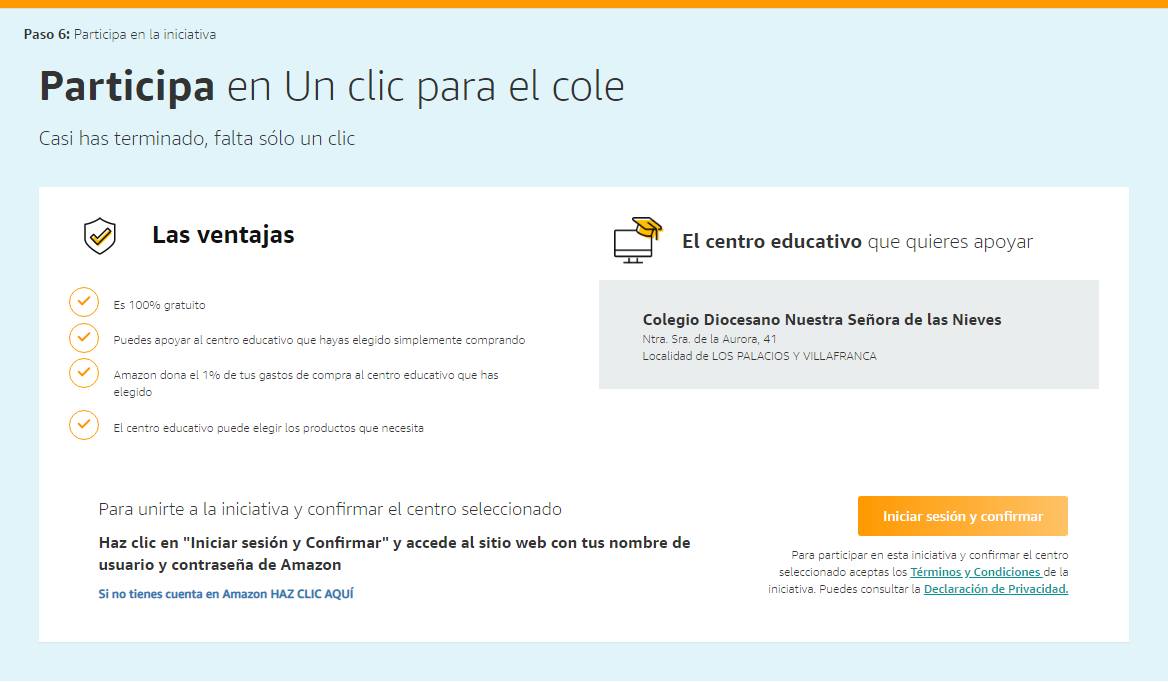Click the checkmark icon next to 'Es 100% gratuito'
1168x682 pixels.
pyautogui.click(x=84, y=301)
